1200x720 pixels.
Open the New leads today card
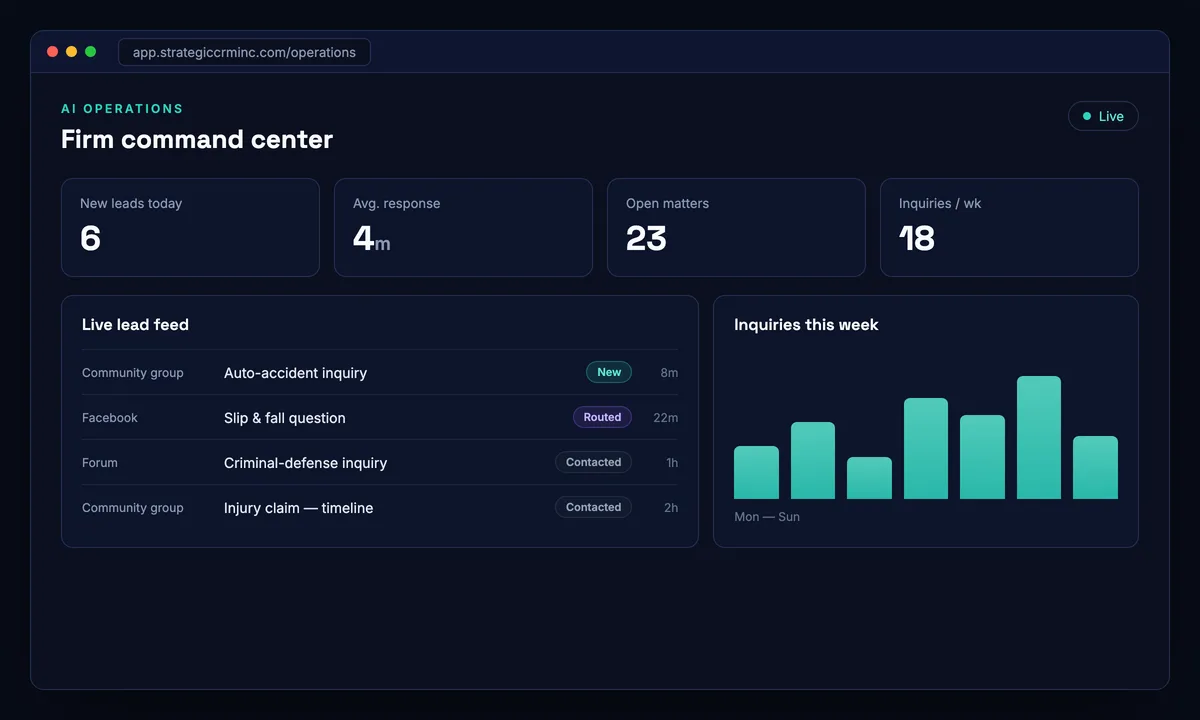190,227
